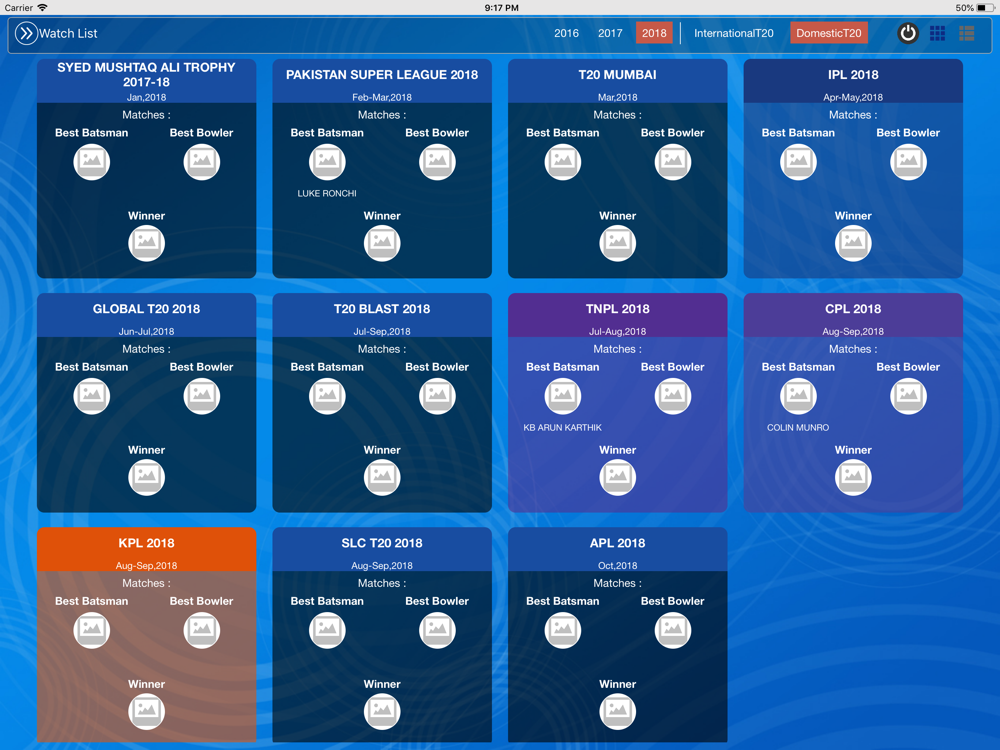Open Syed Mushtaq Ali Trophy 2017-18 card title
This screenshot has height=750, width=1000.
point(146,75)
